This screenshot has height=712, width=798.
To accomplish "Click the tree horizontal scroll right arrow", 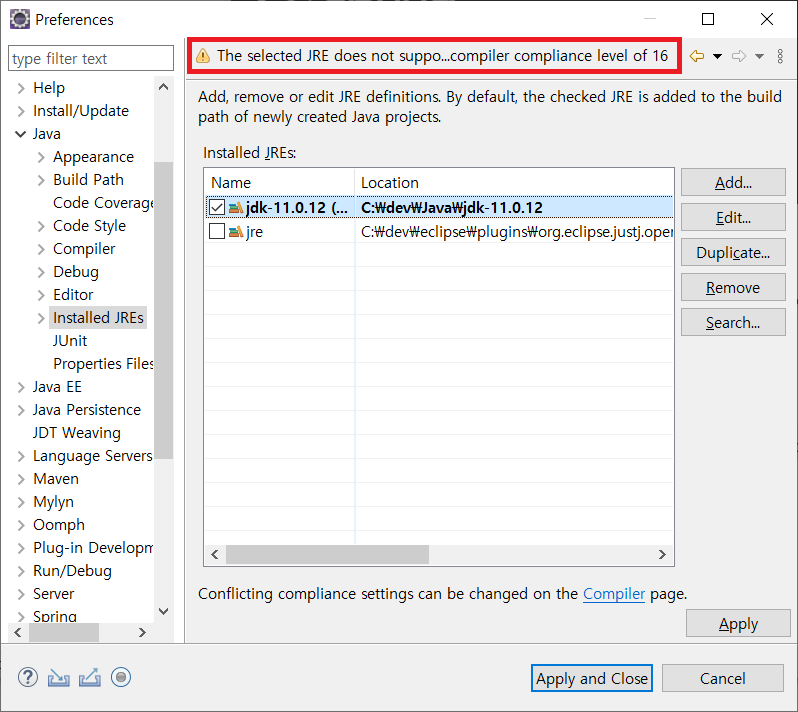I will tap(142, 632).
